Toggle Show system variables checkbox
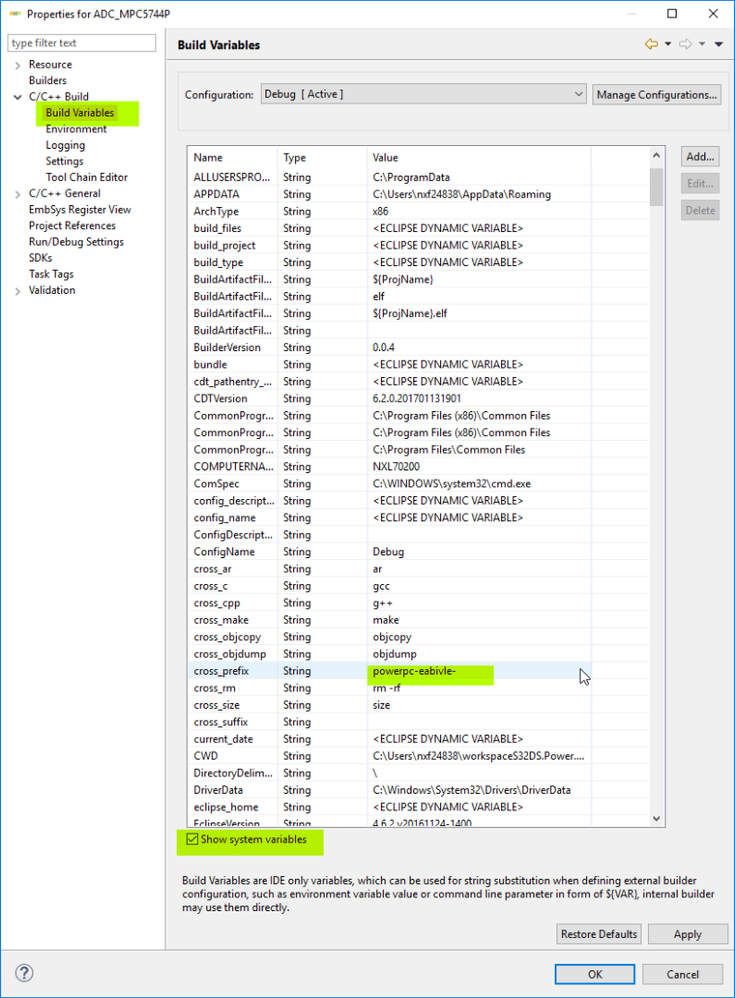Viewport: 735px width, 998px height. [x=192, y=839]
